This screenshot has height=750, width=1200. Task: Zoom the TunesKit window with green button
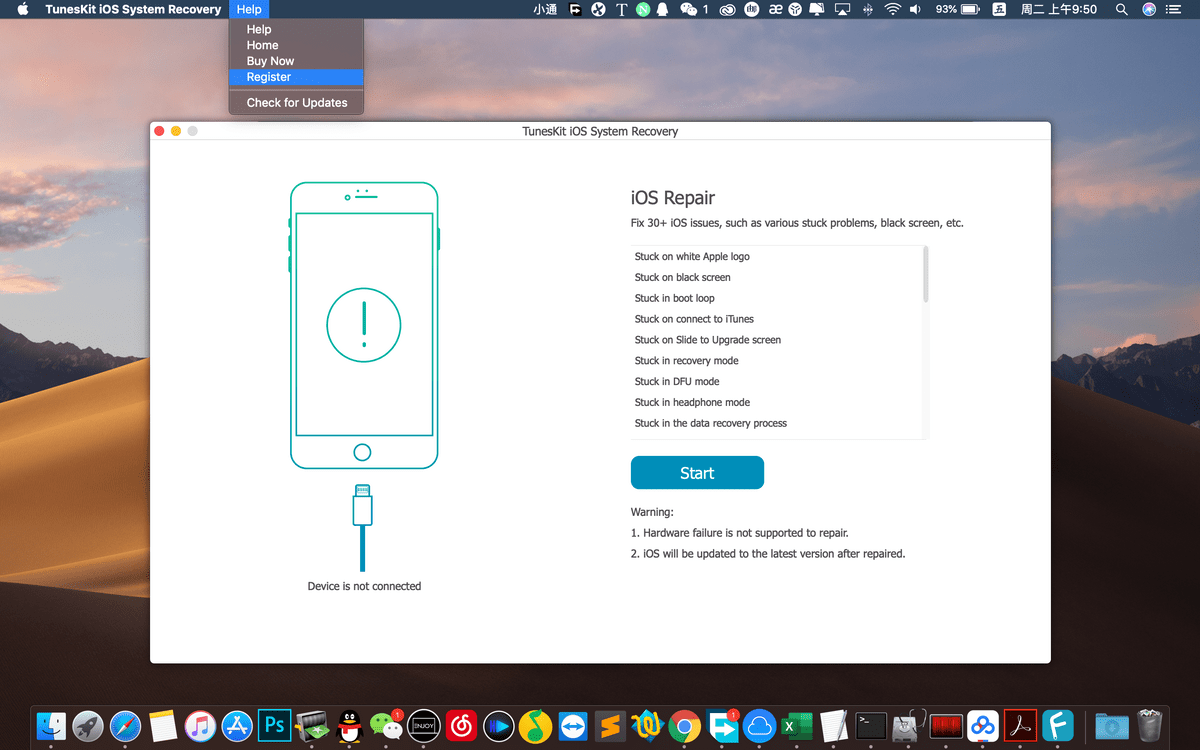[192, 131]
